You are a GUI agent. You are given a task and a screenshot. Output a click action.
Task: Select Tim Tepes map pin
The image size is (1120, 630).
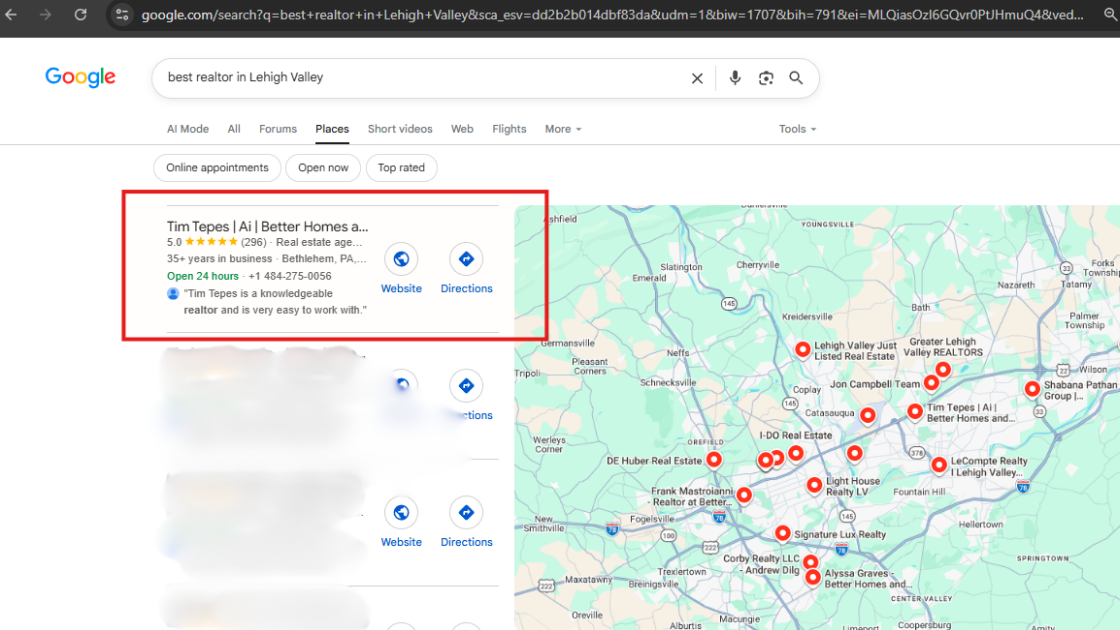tap(915, 411)
